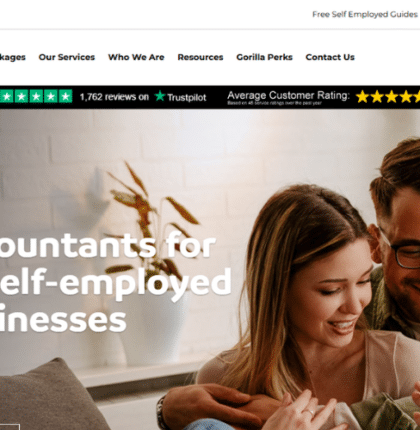Click the third yellow rating star
420x430 pixels.
pos(392,97)
